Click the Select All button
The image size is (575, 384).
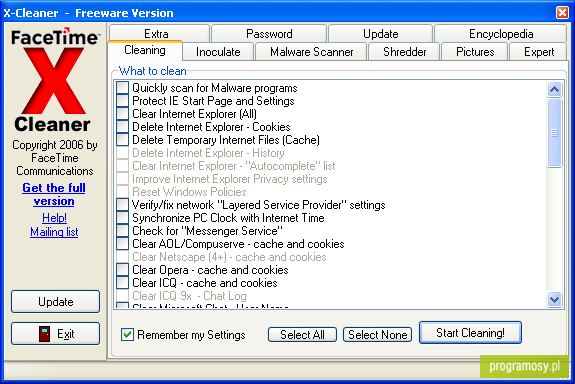click(302, 334)
